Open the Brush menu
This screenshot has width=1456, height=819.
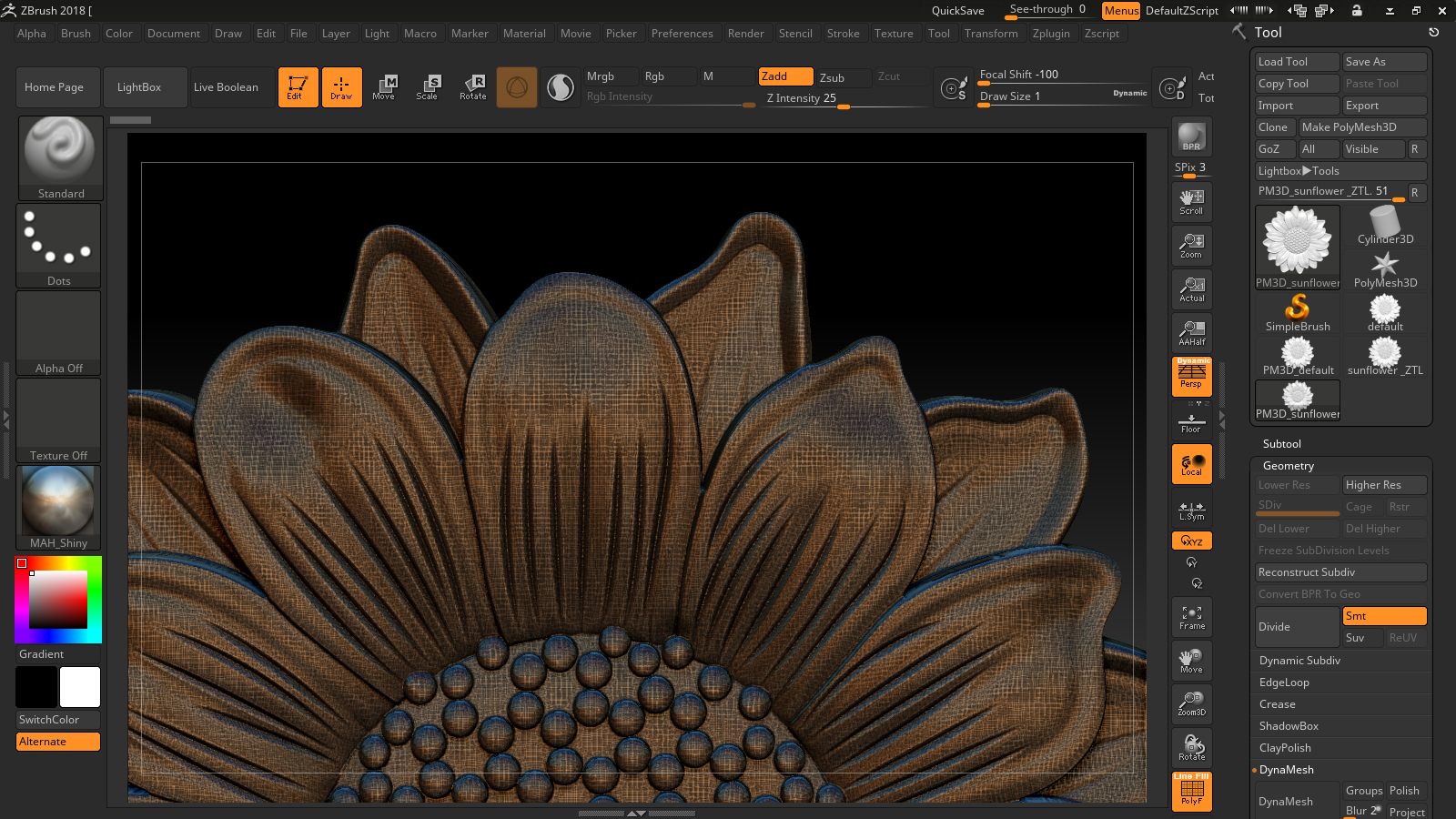76,34
